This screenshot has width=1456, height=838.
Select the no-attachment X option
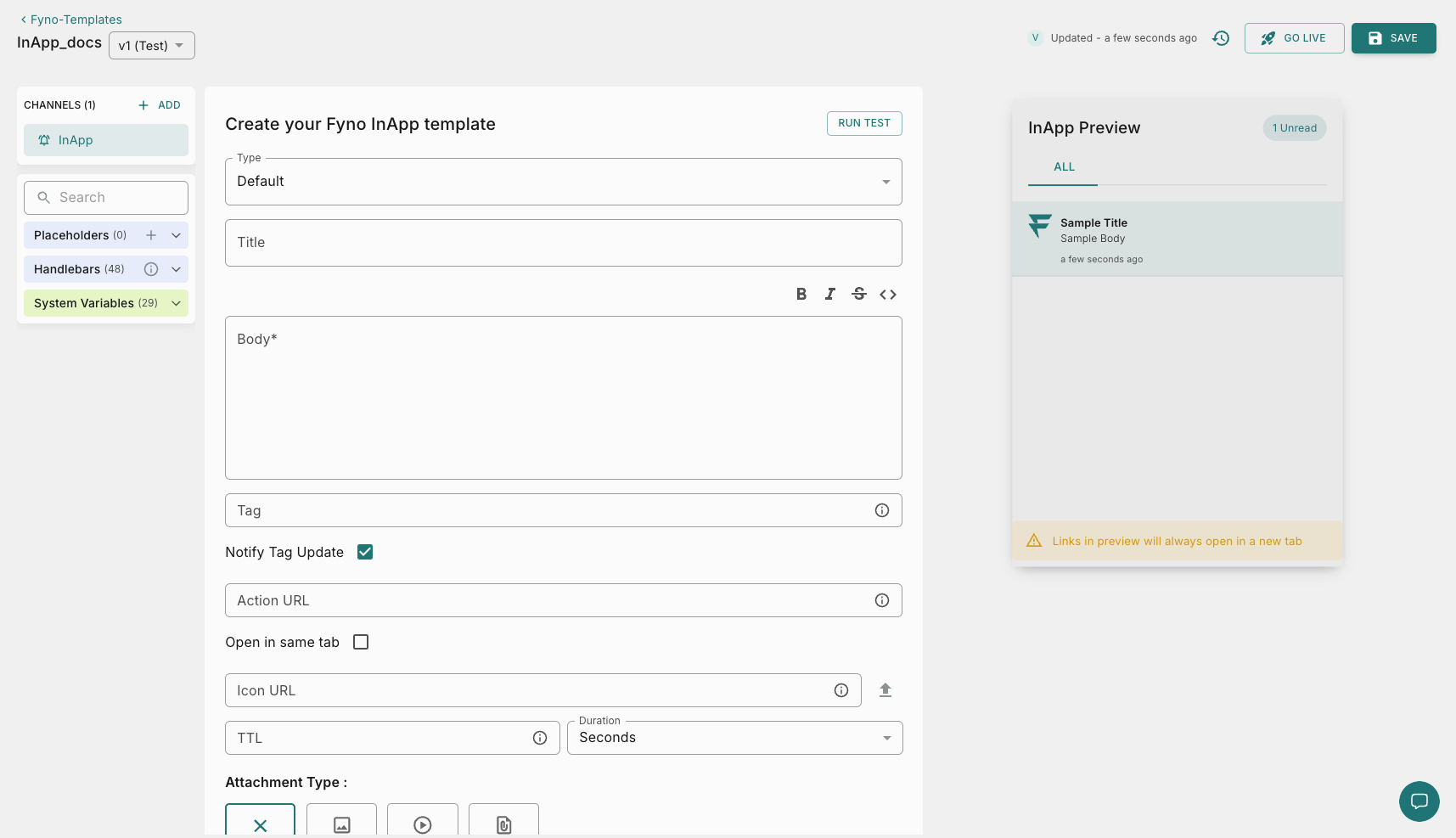coord(260,823)
